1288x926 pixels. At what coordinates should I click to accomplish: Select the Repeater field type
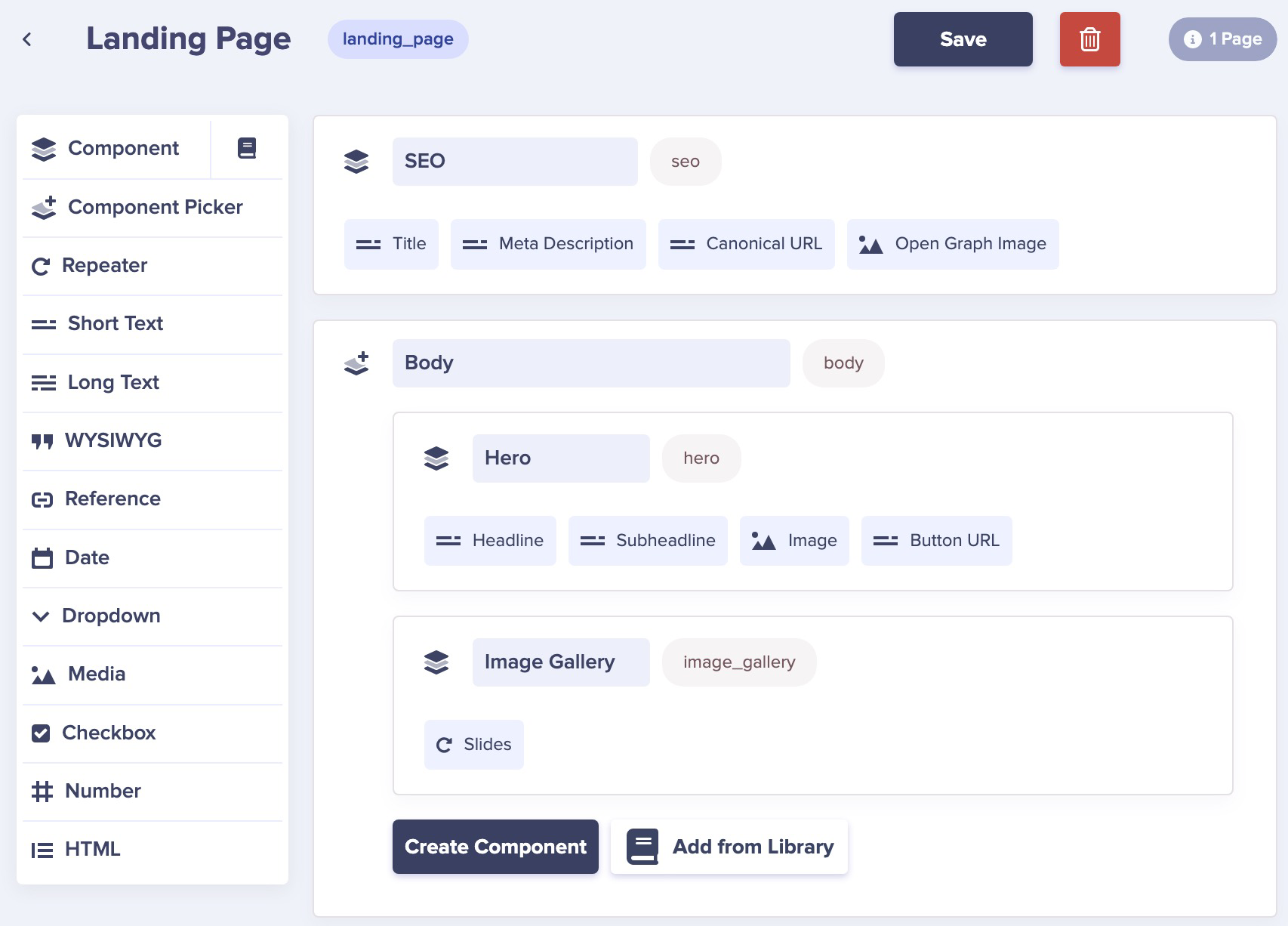coord(104,266)
